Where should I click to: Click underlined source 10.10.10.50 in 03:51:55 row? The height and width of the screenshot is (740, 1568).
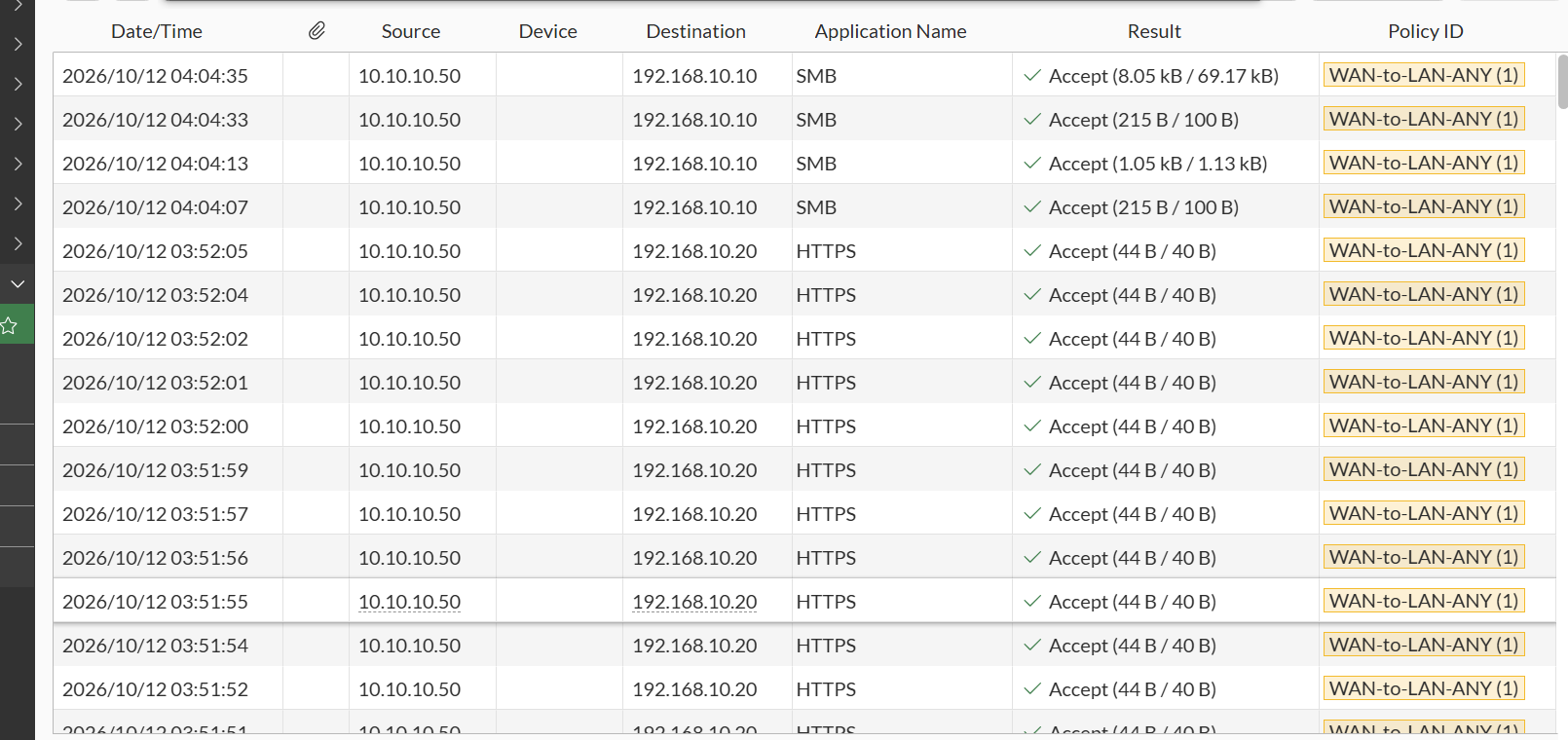(410, 602)
